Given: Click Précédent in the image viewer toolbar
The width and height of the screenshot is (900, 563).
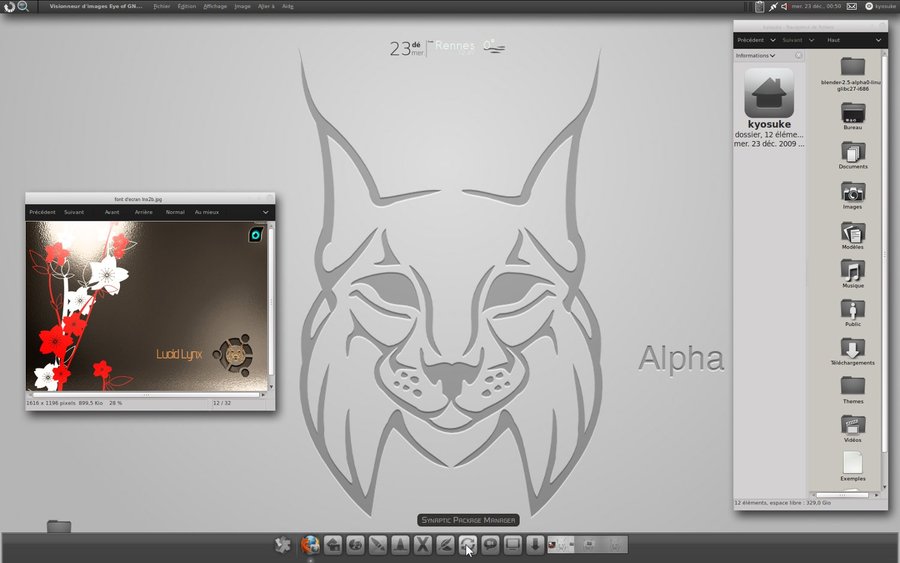Looking at the screenshot, I should [x=42, y=212].
